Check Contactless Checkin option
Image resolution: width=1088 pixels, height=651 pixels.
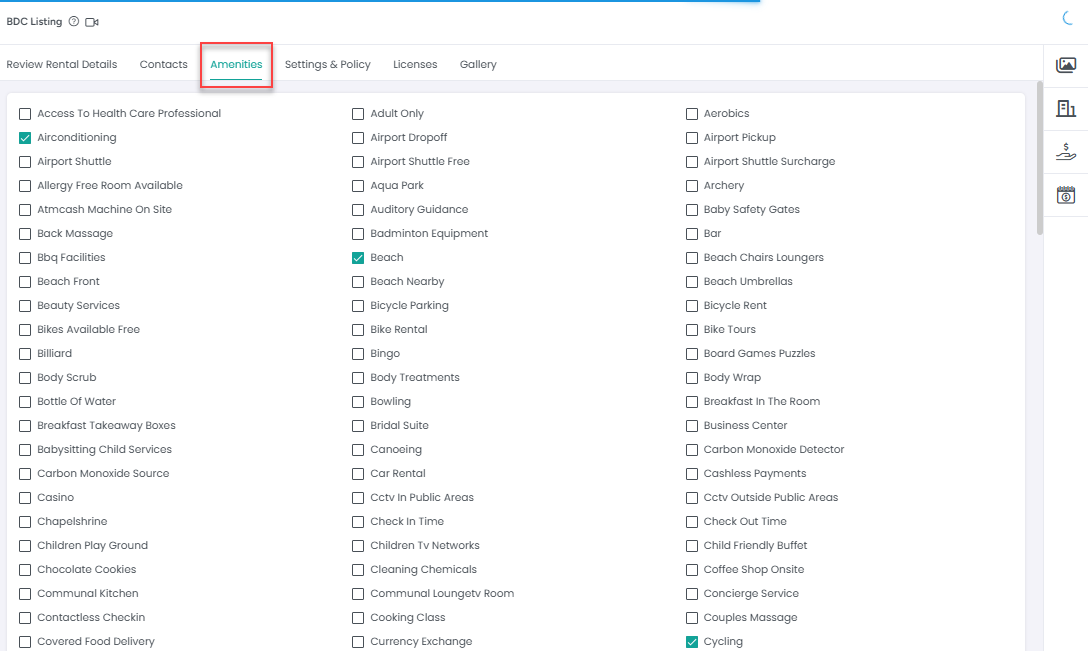click(25, 618)
